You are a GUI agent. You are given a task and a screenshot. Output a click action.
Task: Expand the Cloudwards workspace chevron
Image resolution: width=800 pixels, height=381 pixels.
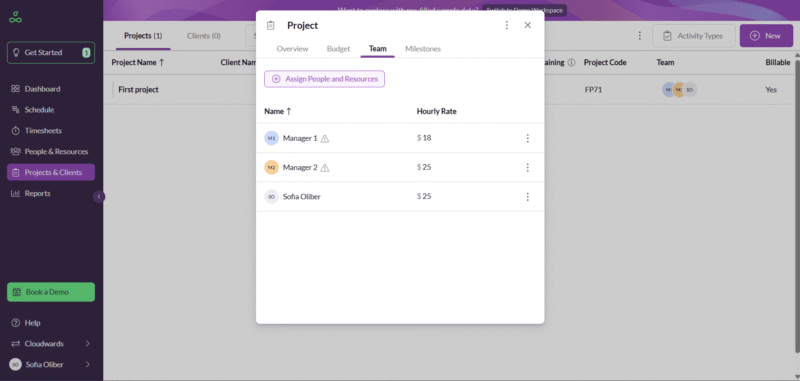click(88, 344)
